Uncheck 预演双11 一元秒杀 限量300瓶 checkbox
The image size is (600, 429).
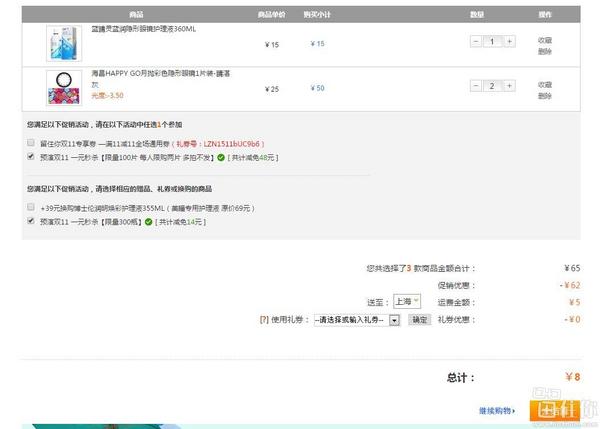[x=31, y=220]
